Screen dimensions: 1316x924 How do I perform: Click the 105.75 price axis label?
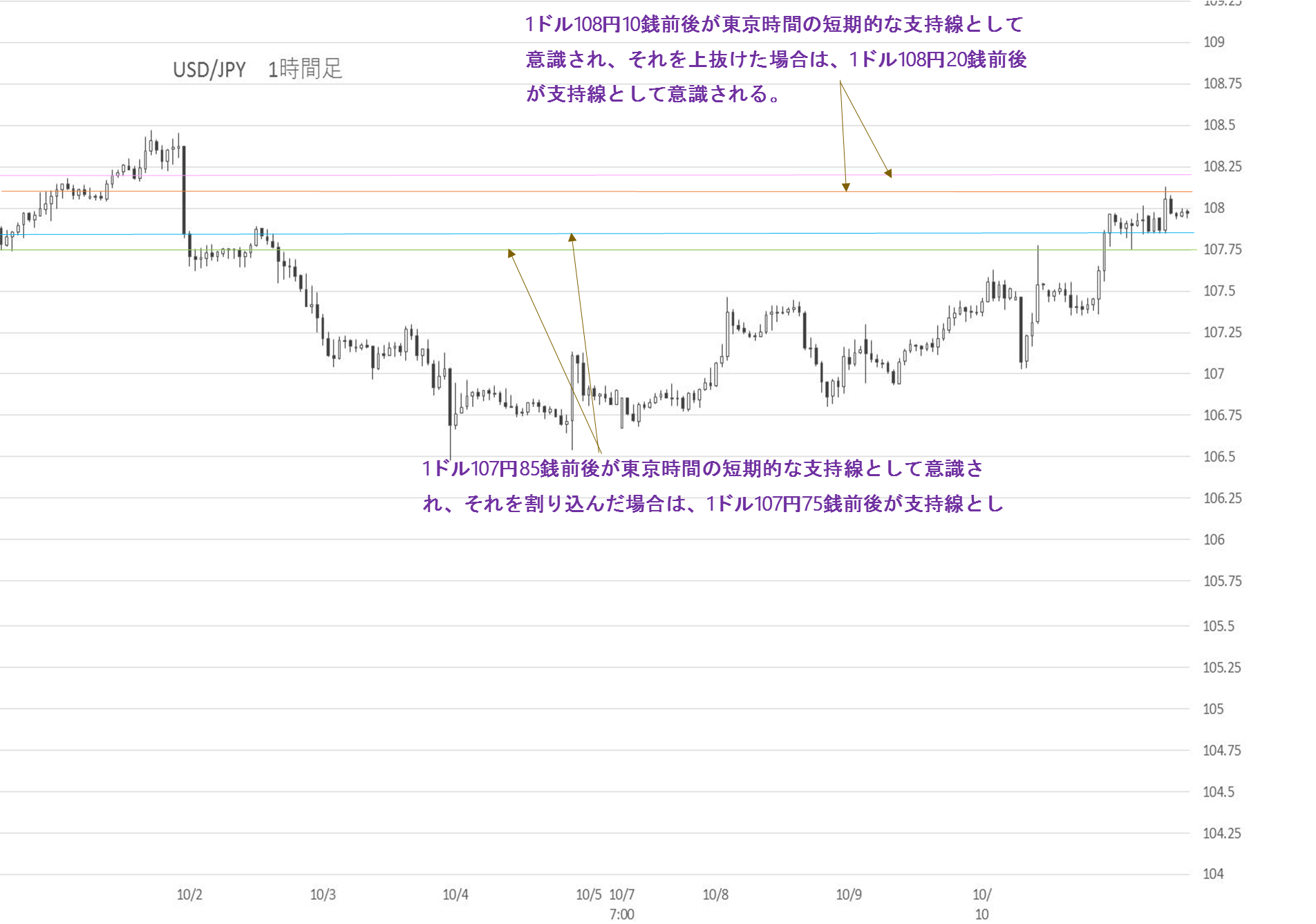(x=1222, y=581)
